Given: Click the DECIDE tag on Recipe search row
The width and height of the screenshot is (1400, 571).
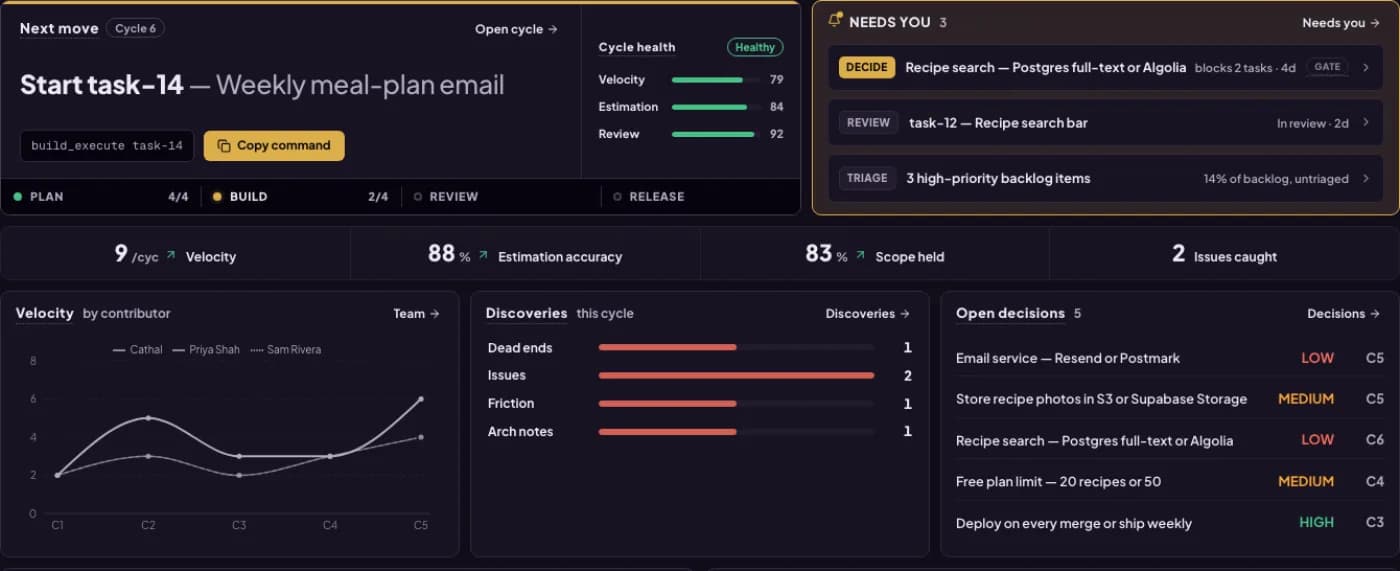Looking at the screenshot, I should (x=866, y=67).
